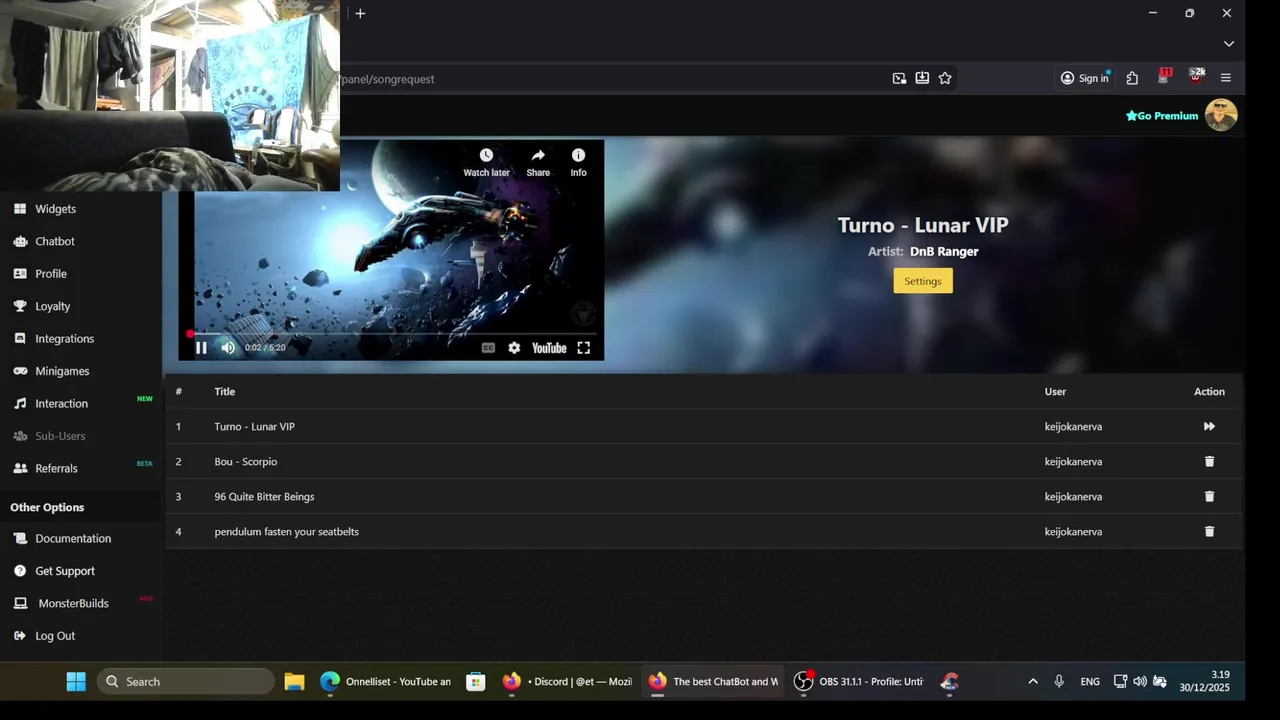Image resolution: width=1280 pixels, height=720 pixels.
Task: Click the Referrals people icon
Action: pyautogui.click(x=20, y=468)
